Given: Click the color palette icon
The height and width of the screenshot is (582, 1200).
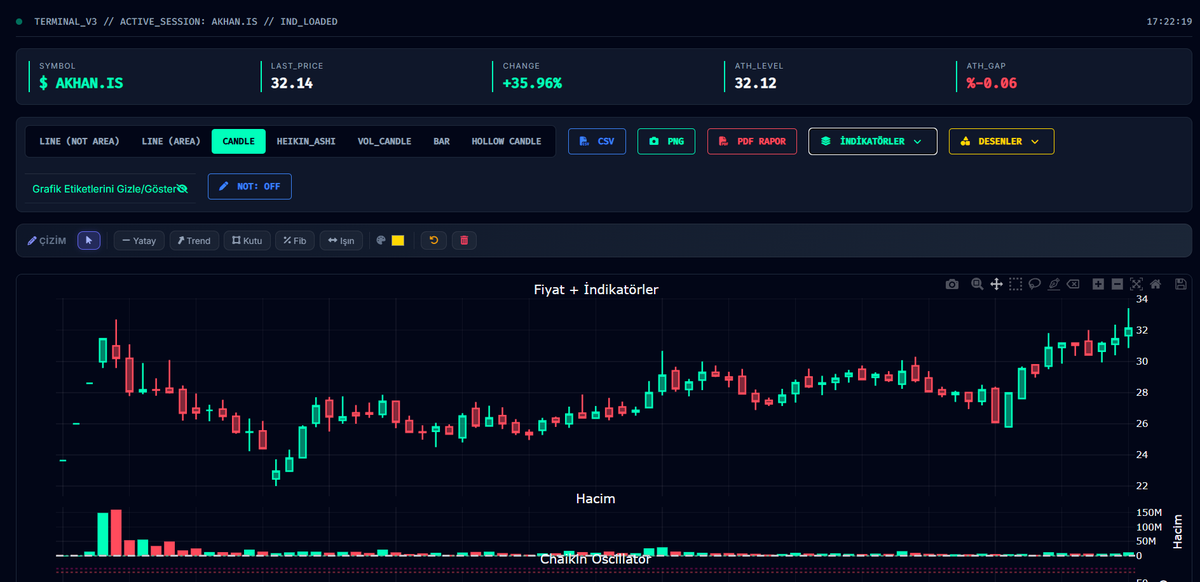Looking at the screenshot, I should (380, 240).
